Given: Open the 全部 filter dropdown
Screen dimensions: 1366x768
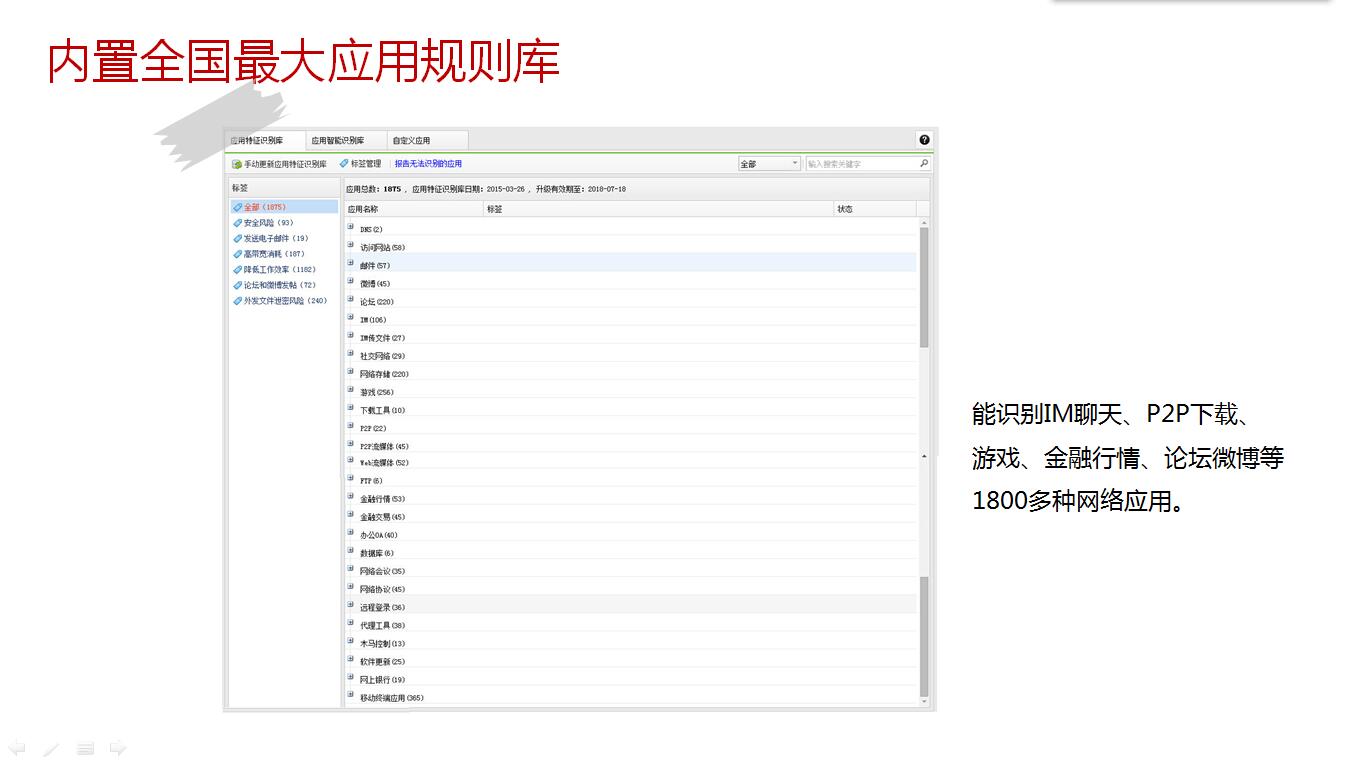Looking at the screenshot, I should click(x=768, y=164).
